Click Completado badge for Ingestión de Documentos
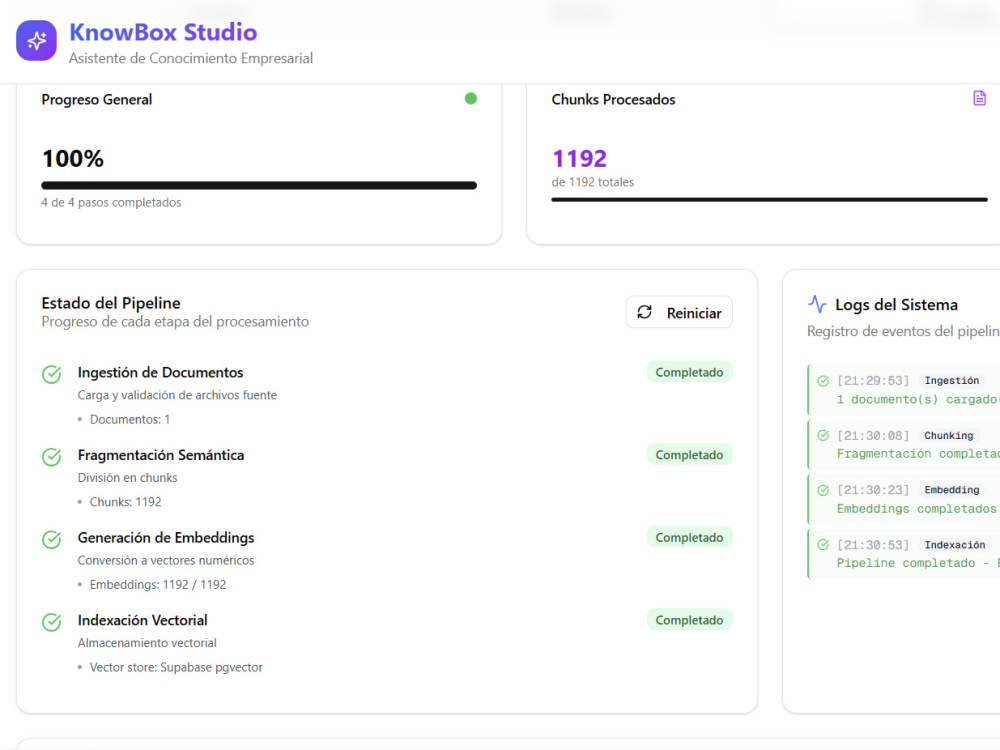 [x=689, y=372]
